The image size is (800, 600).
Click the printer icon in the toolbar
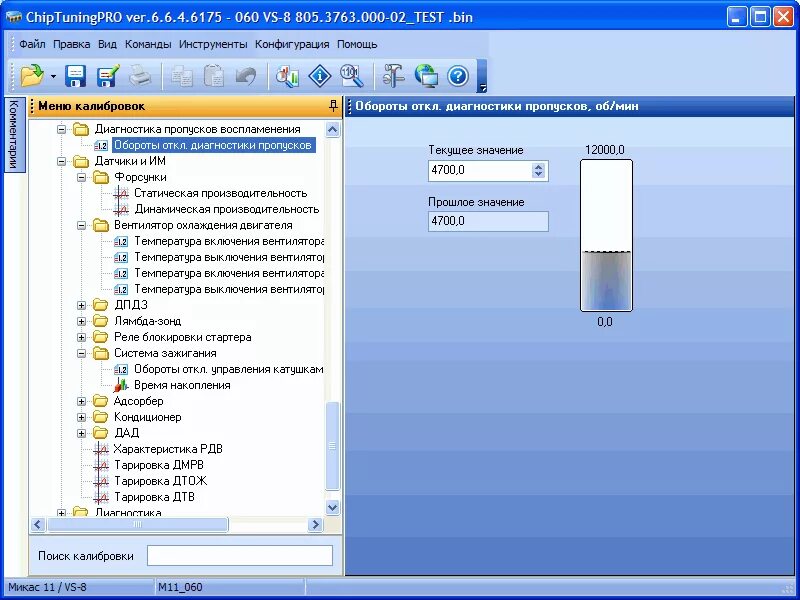click(x=140, y=76)
